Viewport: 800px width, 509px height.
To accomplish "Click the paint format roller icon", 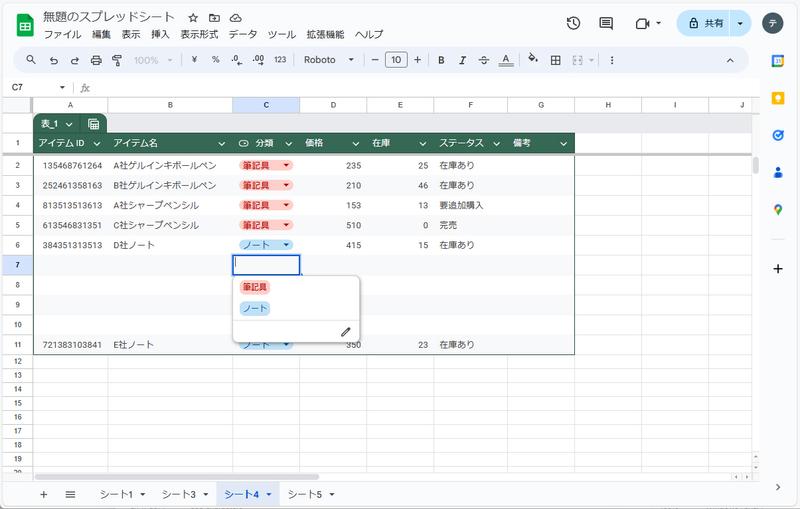I will (117, 60).
